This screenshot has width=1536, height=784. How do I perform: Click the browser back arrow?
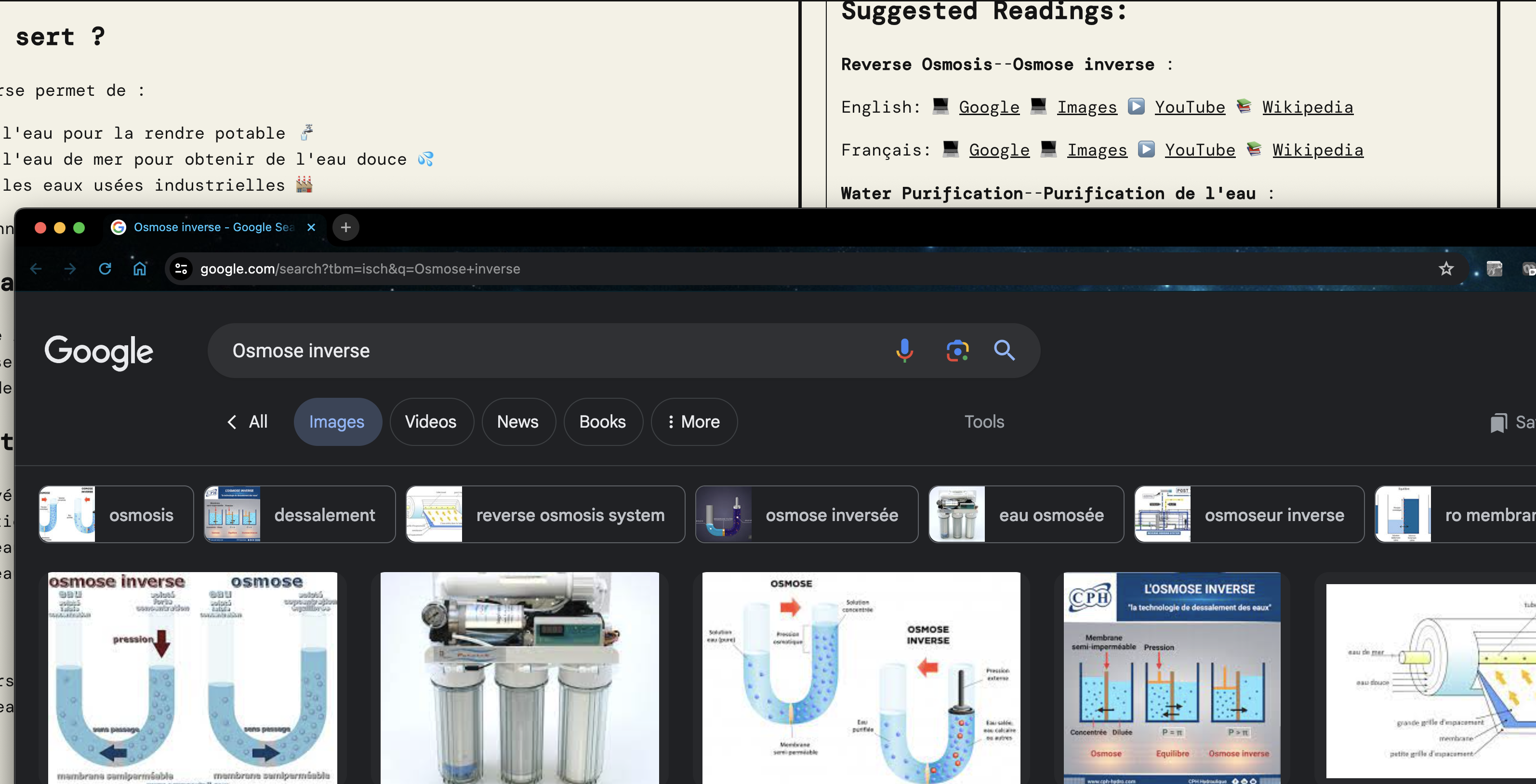36,269
